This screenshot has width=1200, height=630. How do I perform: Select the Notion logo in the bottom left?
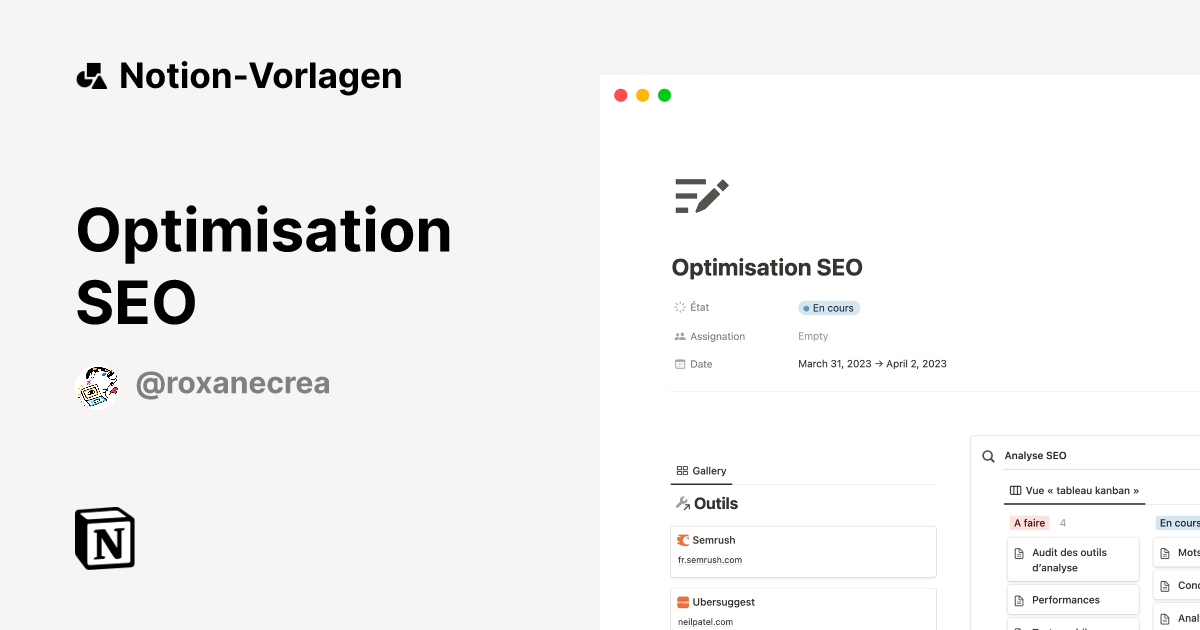104,538
